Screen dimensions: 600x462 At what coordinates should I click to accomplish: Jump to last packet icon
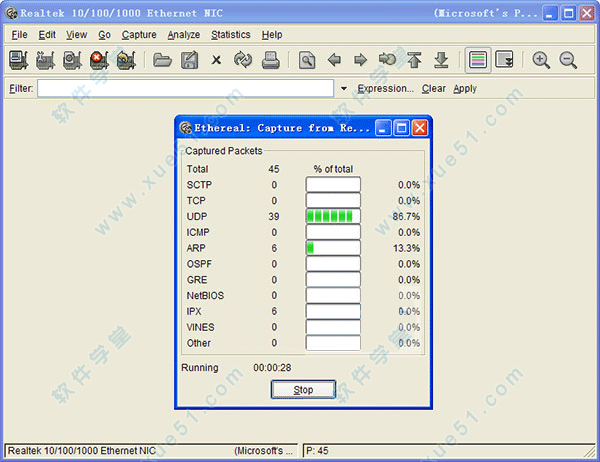point(441,60)
